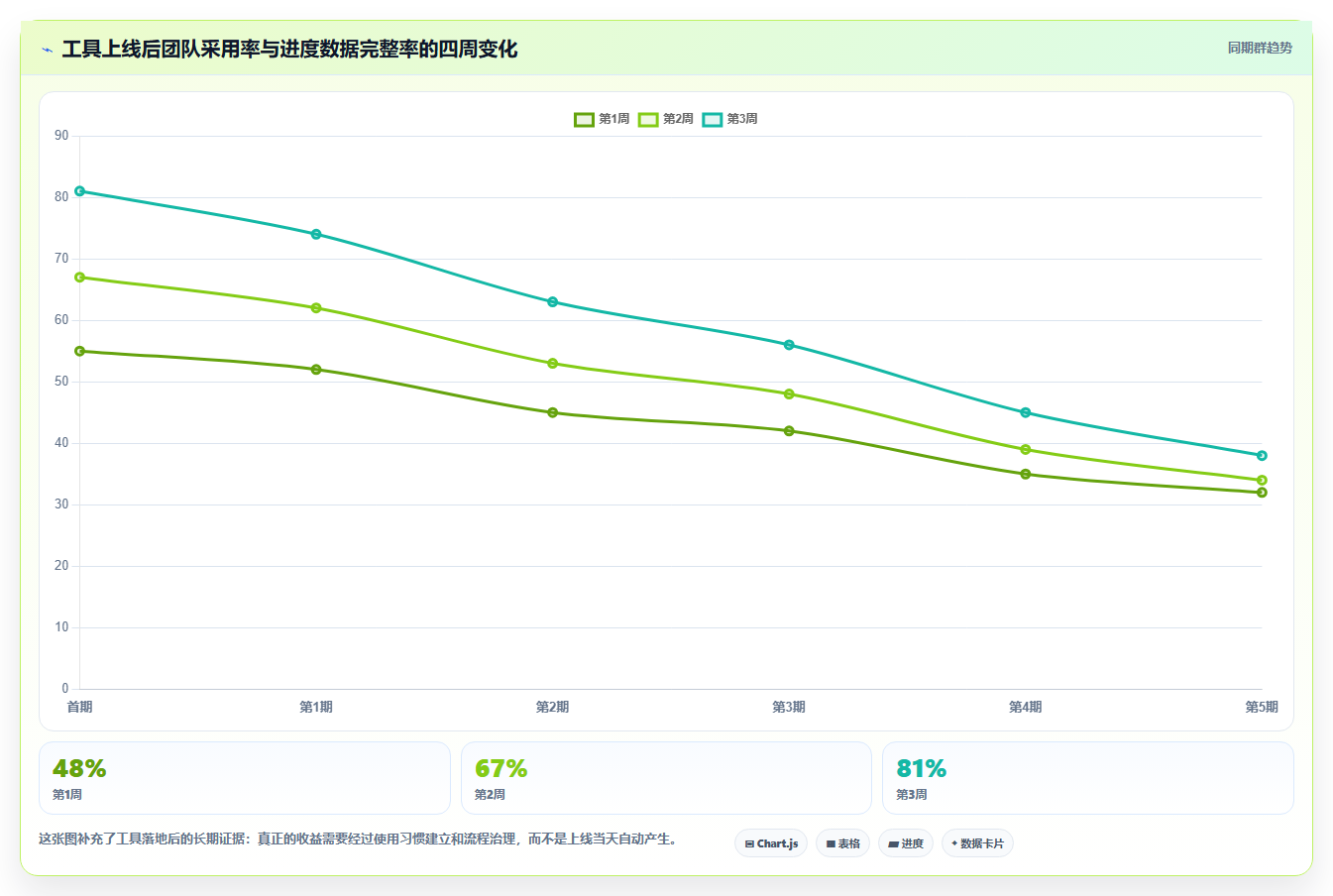1333x896 pixels.
Task: Click the 第1周 data point at 首期 (55)
Action: [x=79, y=351]
